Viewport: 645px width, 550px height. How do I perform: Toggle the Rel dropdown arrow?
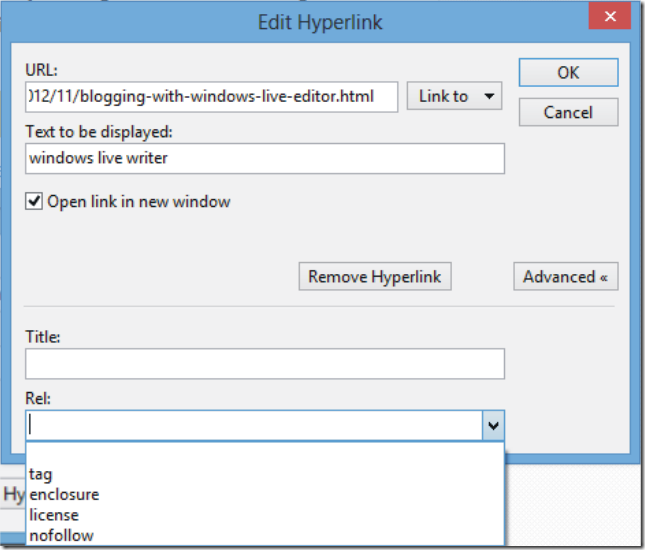coord(493,425)
